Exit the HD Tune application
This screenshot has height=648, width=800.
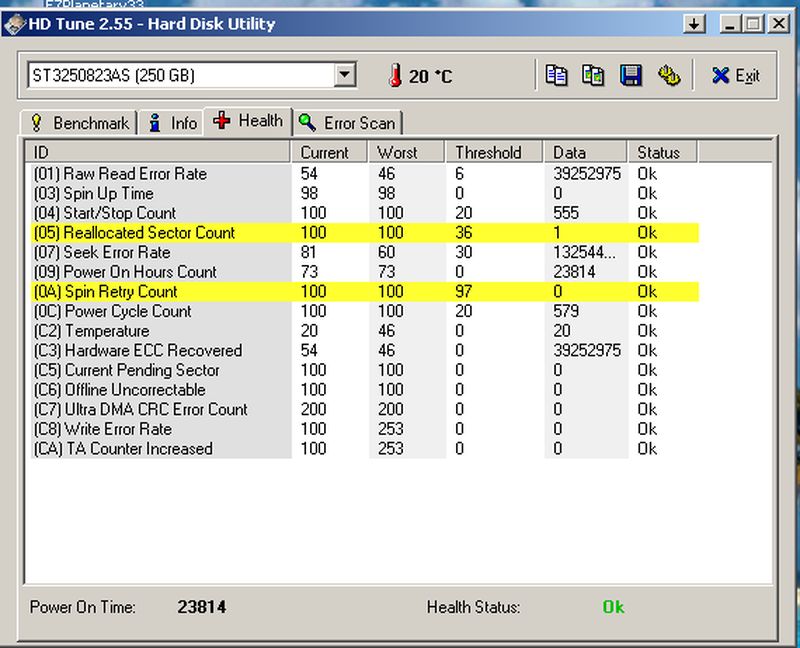pyautogui.click(x=735, y=76)
